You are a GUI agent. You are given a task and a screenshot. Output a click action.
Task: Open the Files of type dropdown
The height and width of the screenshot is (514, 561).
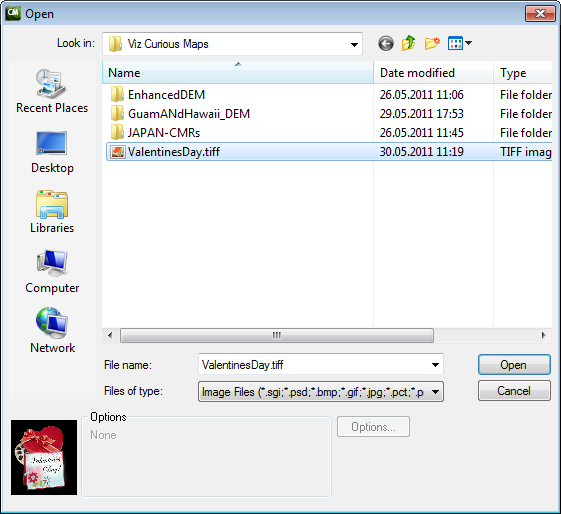click(321, 392)
